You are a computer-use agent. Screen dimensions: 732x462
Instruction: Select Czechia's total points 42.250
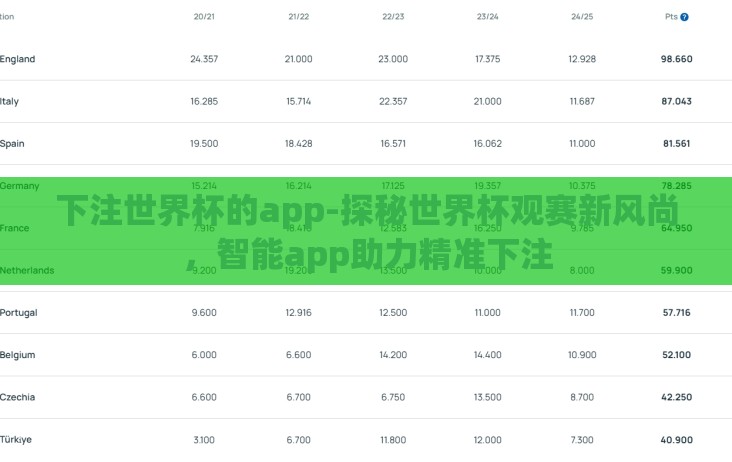coord(676,397)
